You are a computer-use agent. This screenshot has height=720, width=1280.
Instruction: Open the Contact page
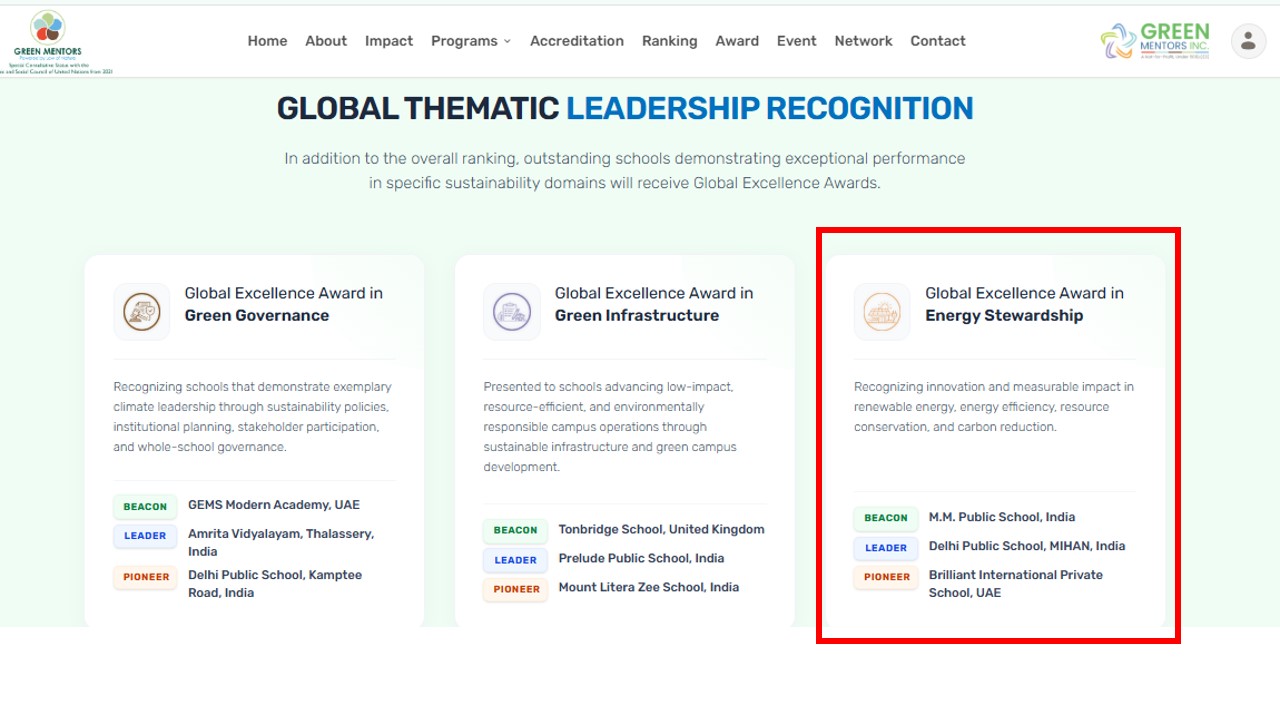pyautogui.click(x=938, y=41)
